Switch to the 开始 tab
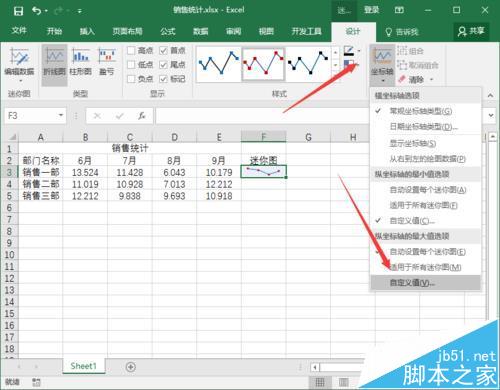The height and width of the screenshot is (390, 500). click(x=54, y=31)
